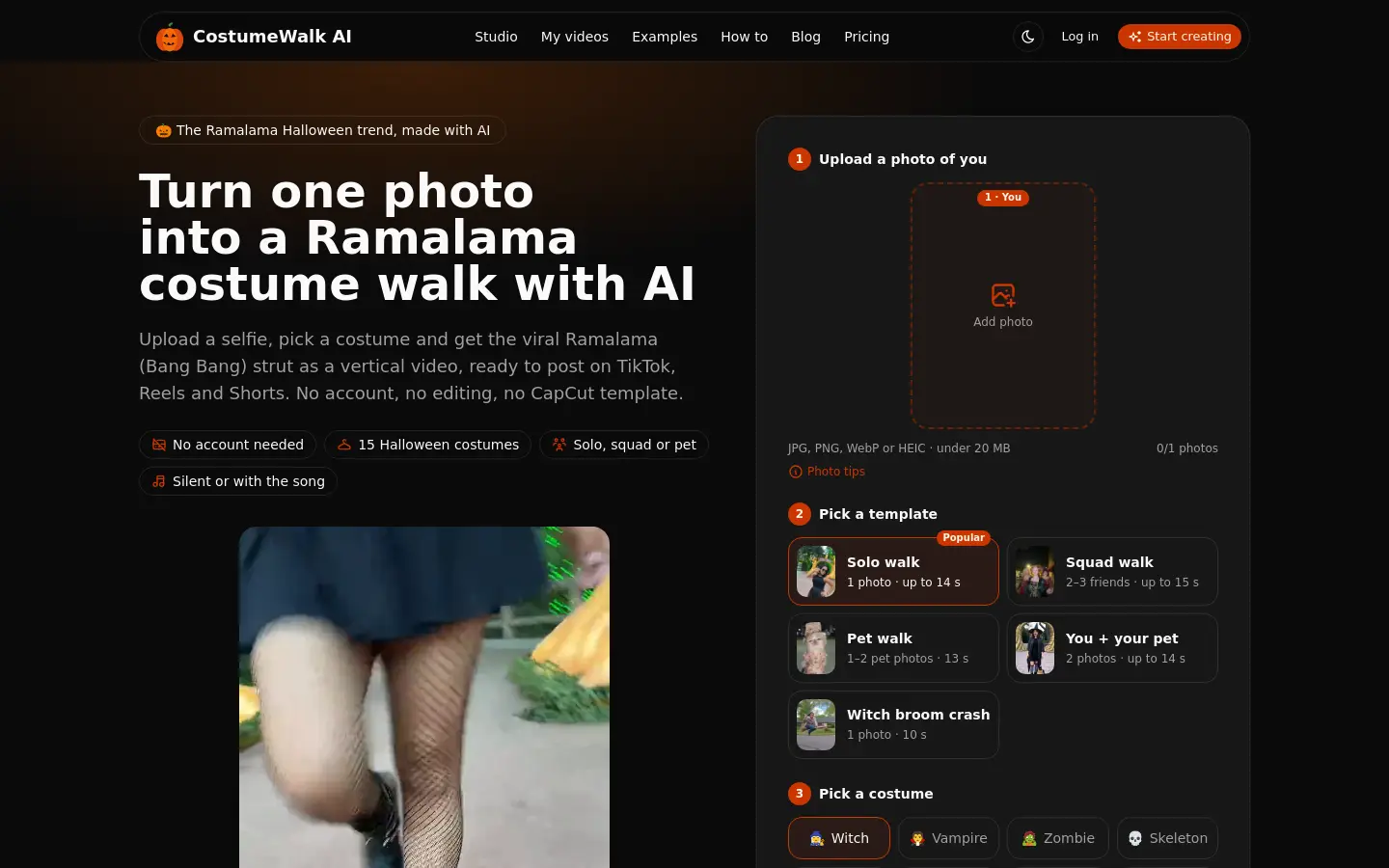Play the costume walk preview video

click(x=424, y=697)
